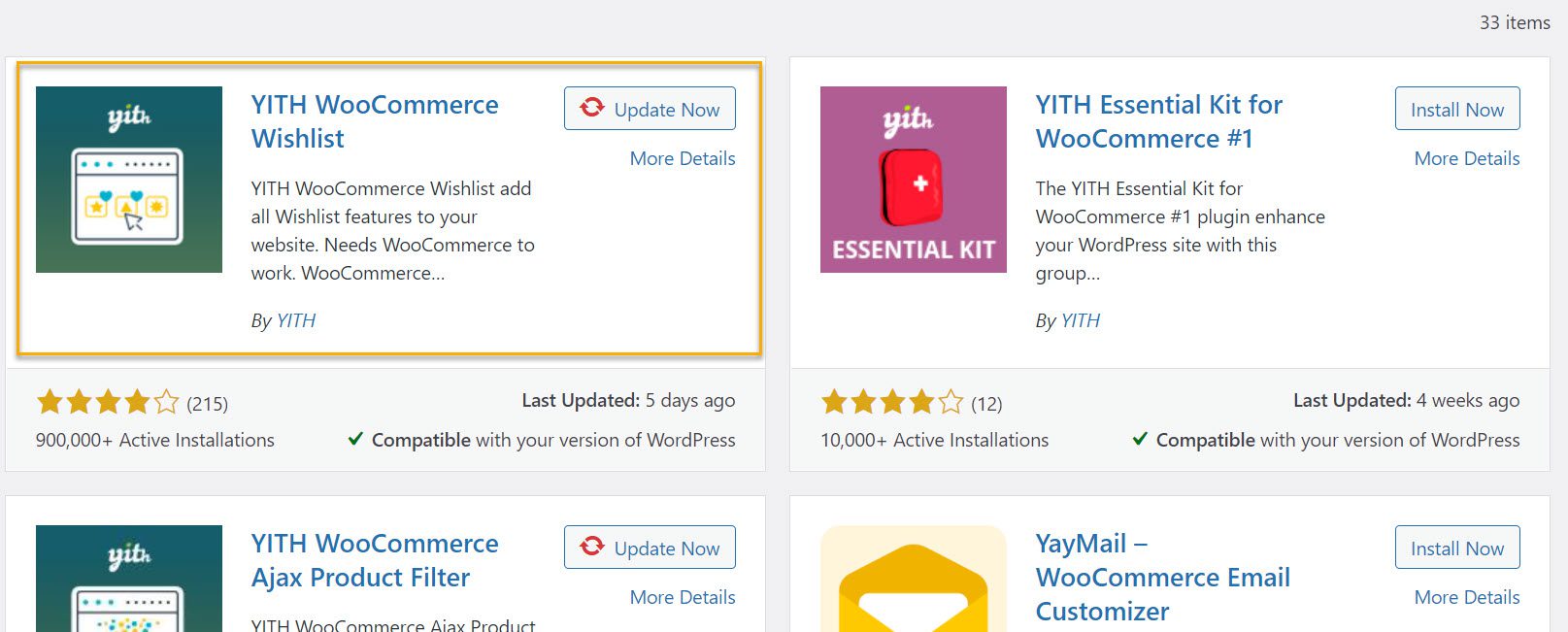The width and height of the screenshot is (1568, 632).
Task: Click the YITH Ajax Product Filter icon
Action: (129, 579)
